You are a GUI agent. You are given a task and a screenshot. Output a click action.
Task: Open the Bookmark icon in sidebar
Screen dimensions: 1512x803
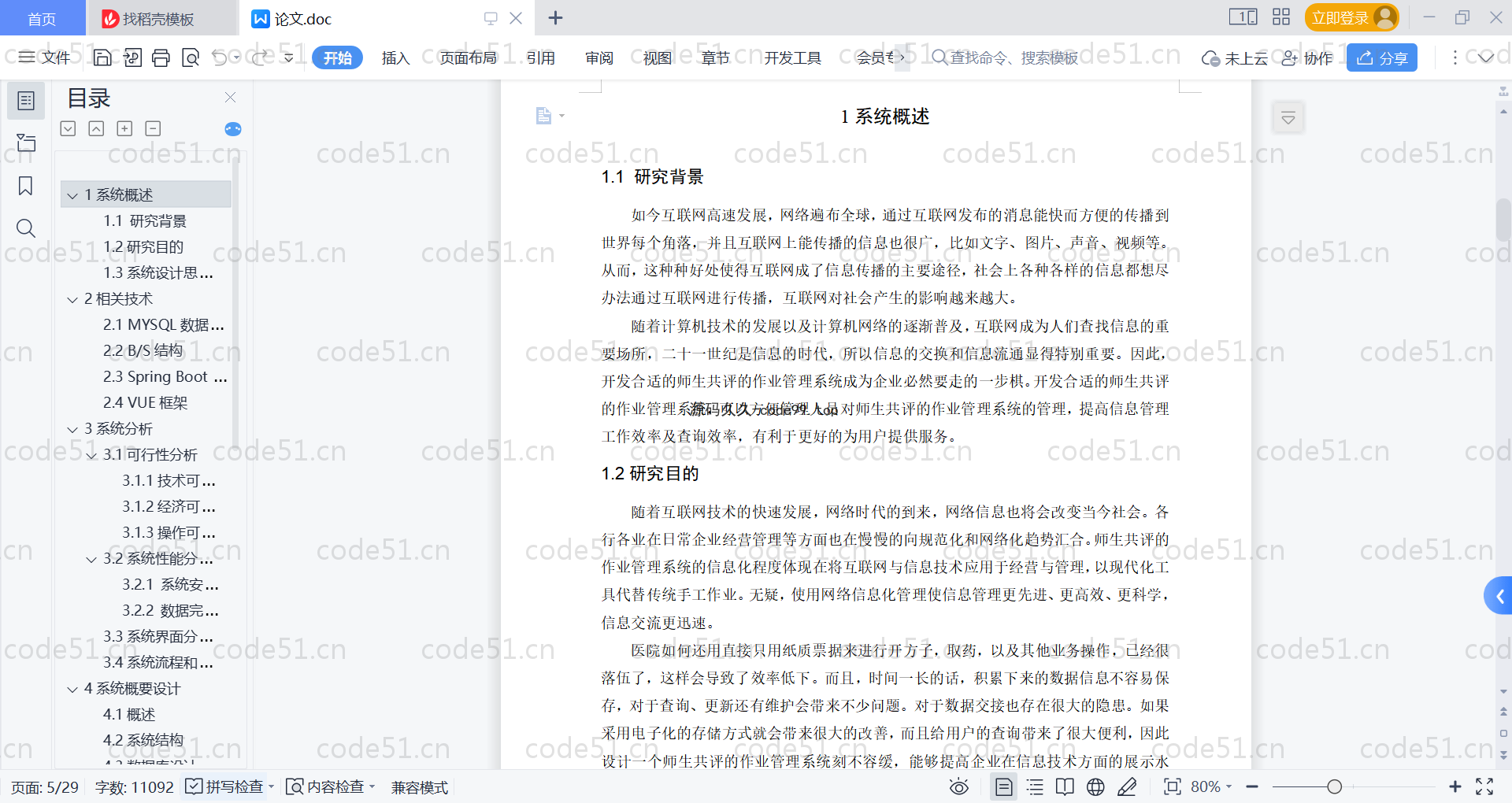click(26, 186)
